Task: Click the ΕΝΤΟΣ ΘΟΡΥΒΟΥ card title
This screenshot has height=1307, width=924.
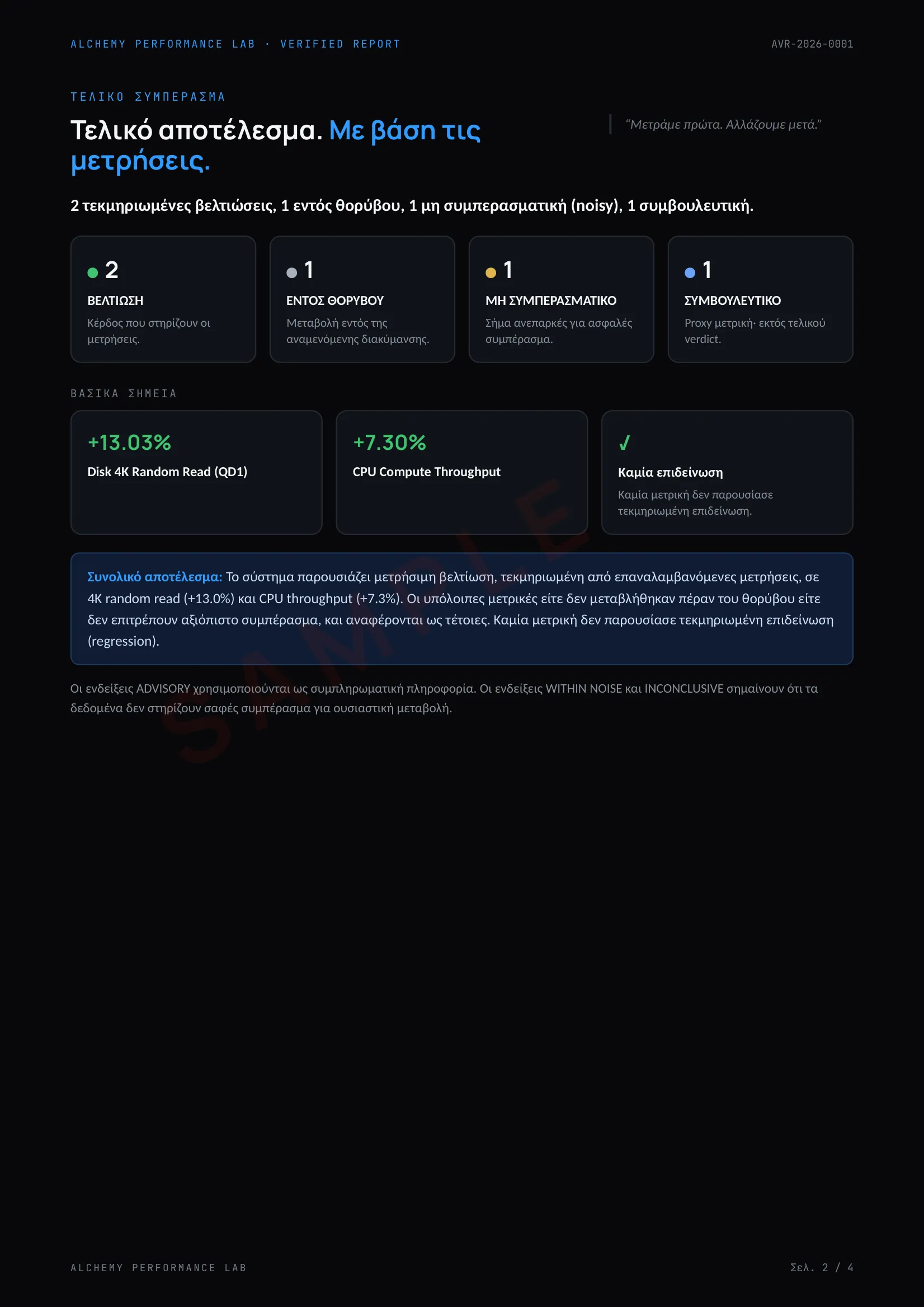Action: (335, 300)
